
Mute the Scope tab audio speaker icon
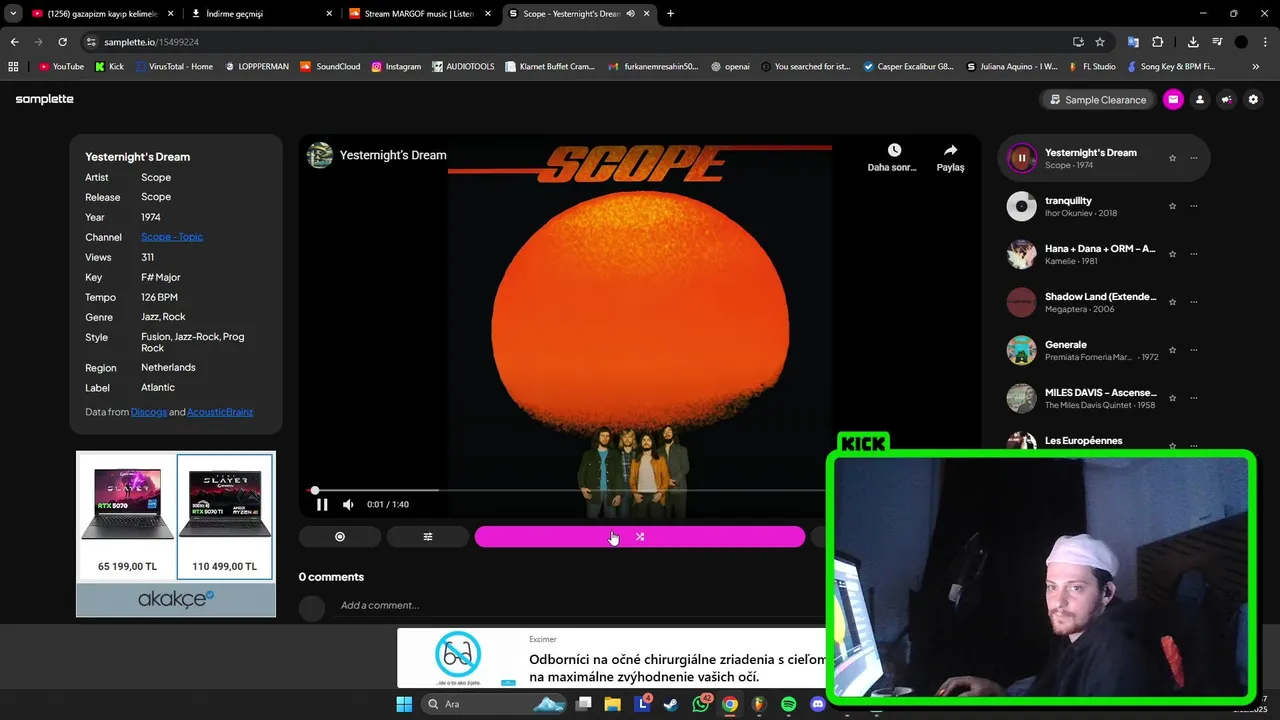(631, 14)
